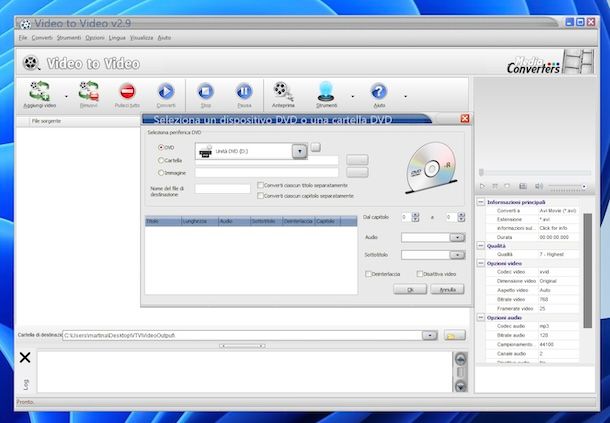Select the Cartella radio button
This screenshot has height=423, width=610.
point(161,160)
